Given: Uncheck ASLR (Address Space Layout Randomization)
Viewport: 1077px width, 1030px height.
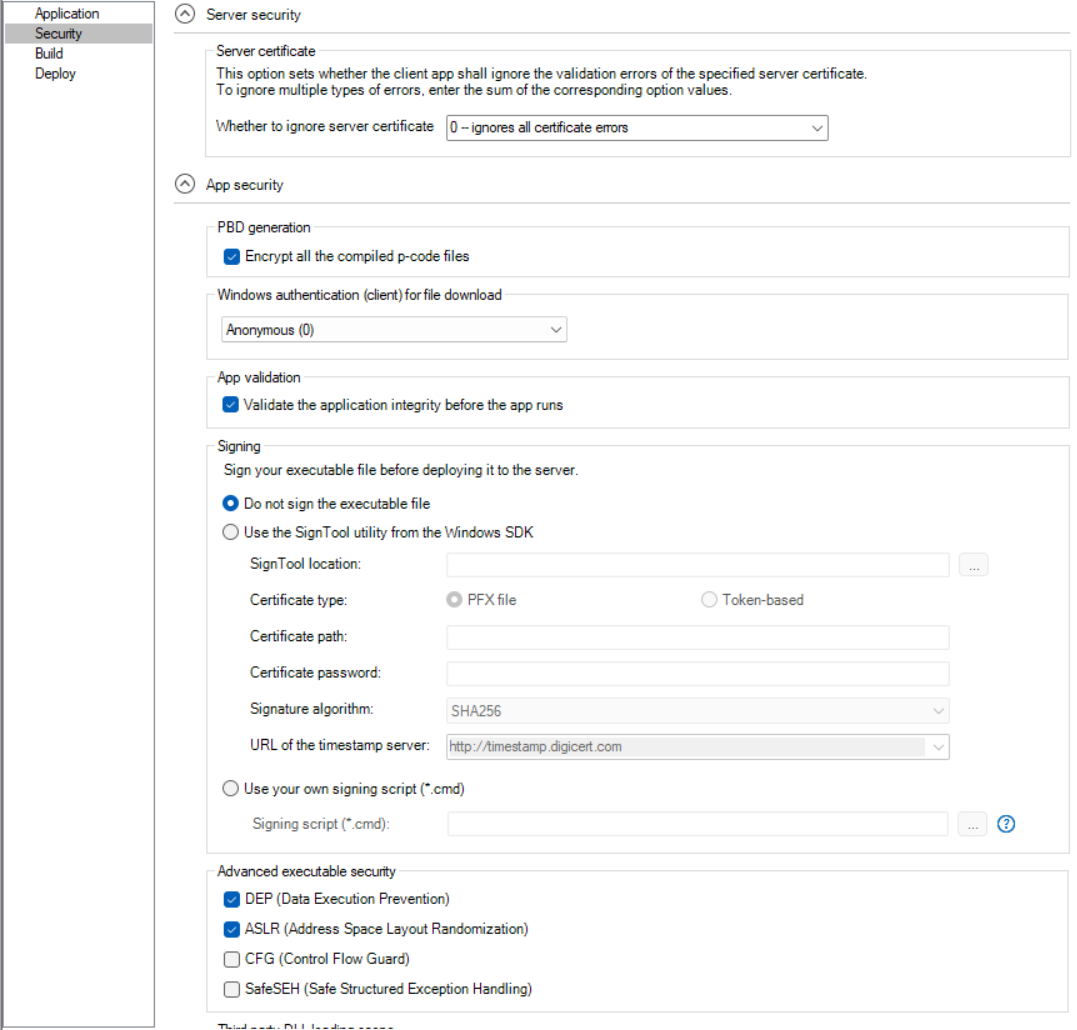Looking at the screenshot, I should pyautogui.click(x=232, y=929).
